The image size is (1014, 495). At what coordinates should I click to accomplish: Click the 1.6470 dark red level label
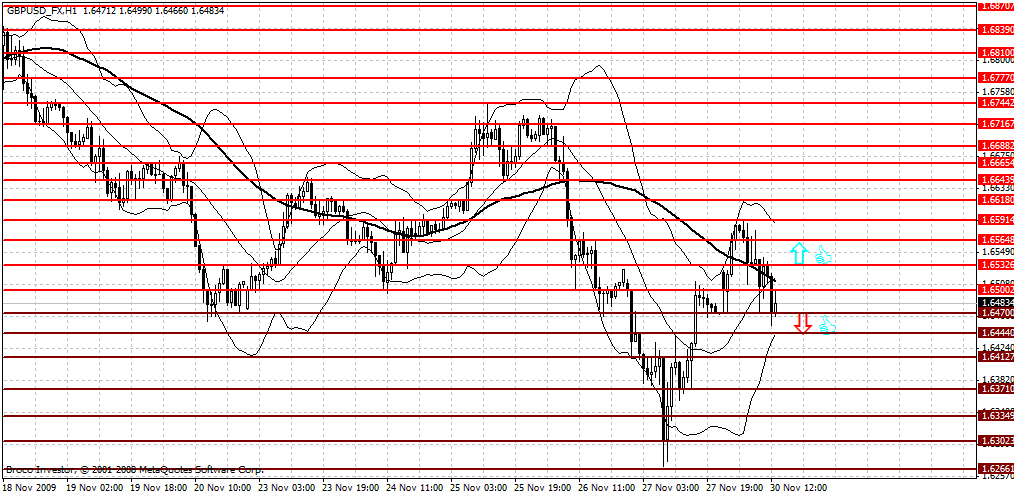coord(997,313)
